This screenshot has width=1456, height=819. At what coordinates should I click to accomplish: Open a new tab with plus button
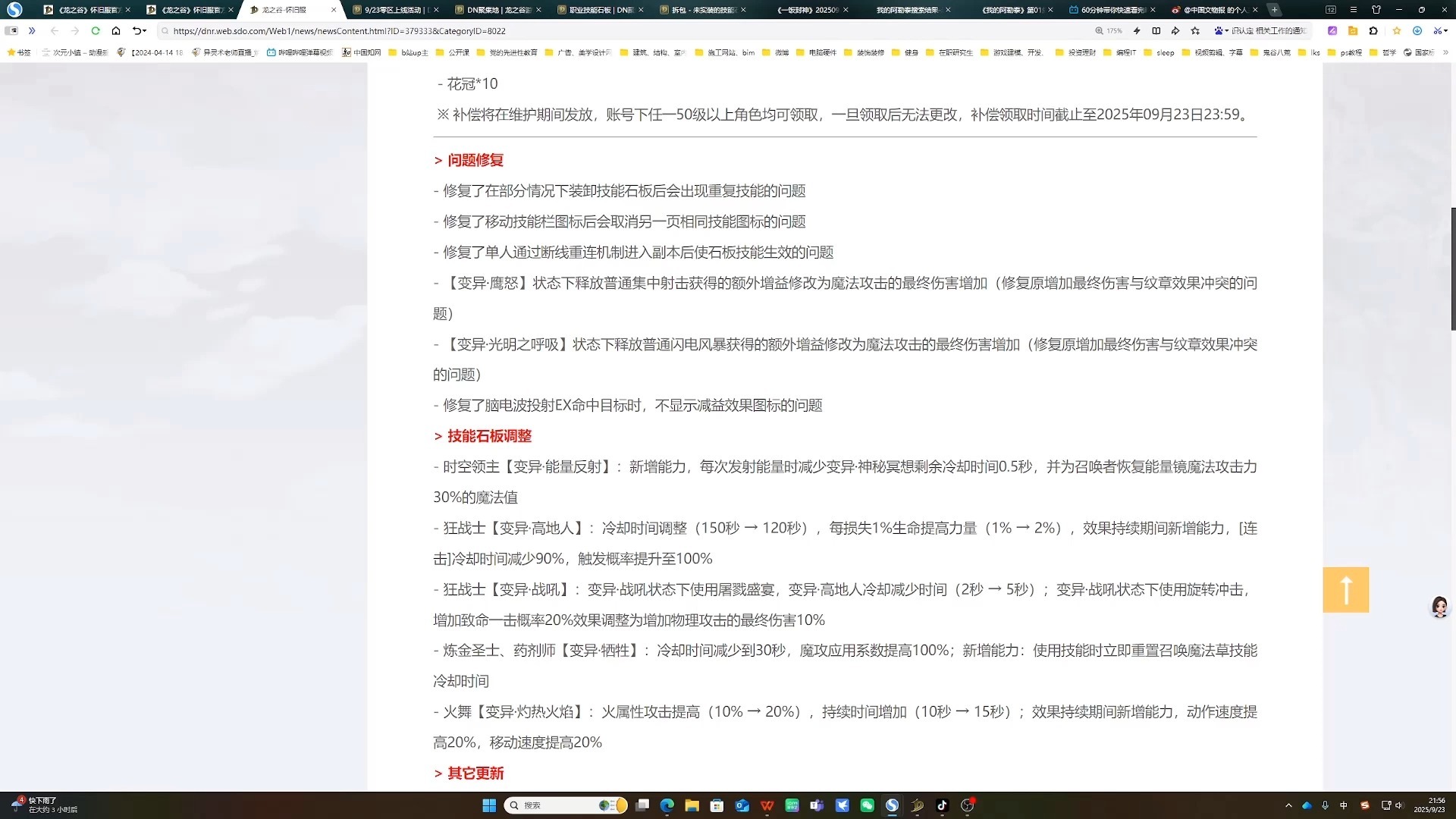tap(1275, 10)
